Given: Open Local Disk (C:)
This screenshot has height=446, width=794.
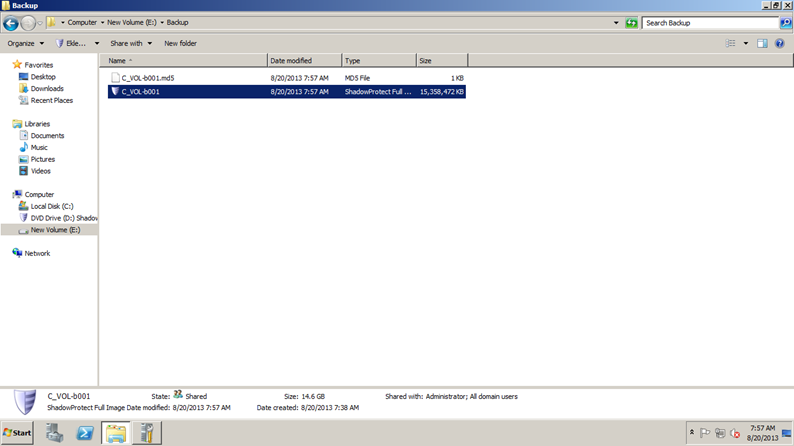Looking at the screenshot, I should point(52,206).
